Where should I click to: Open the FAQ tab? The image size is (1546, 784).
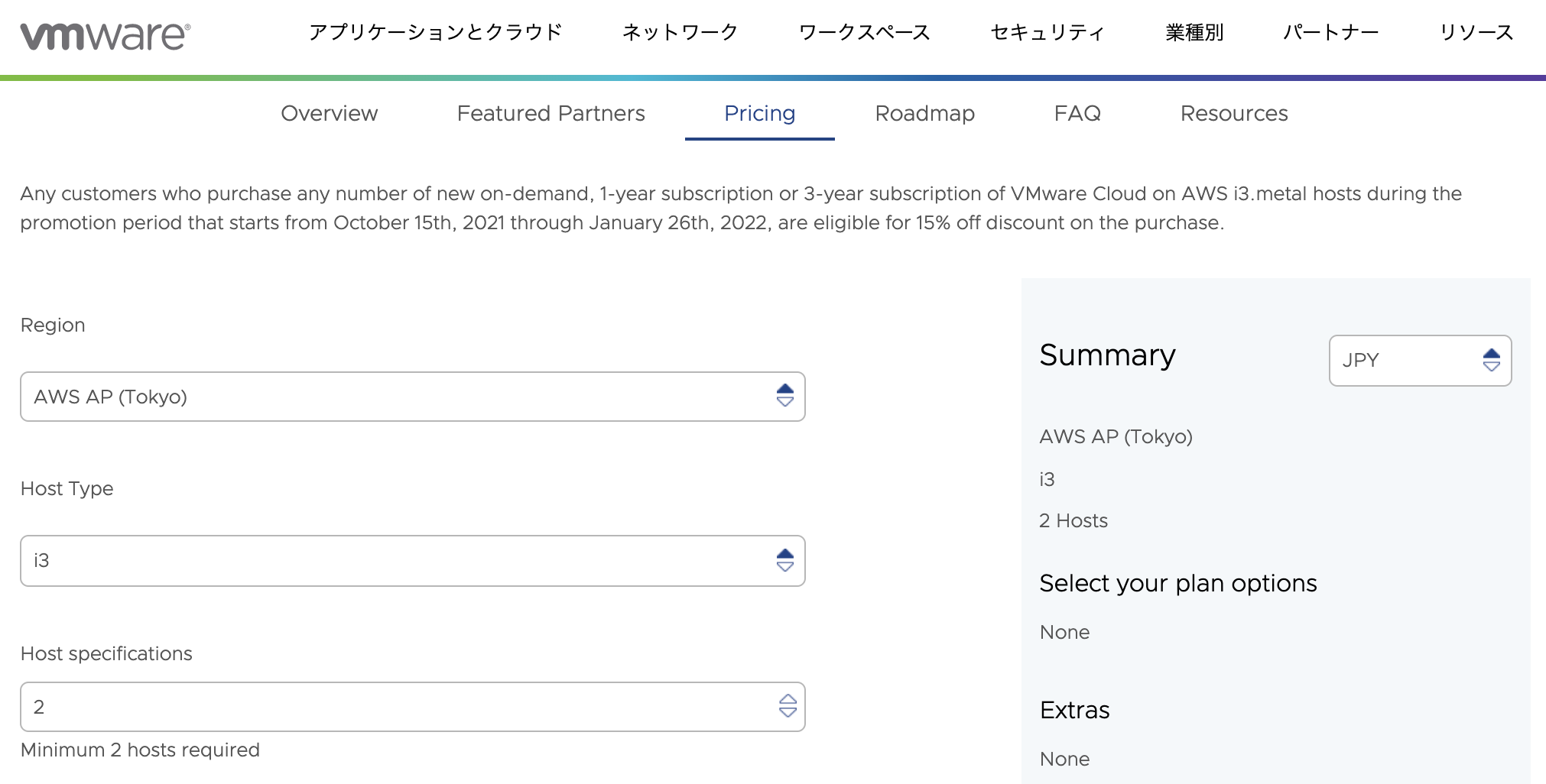pos(1077,114)
